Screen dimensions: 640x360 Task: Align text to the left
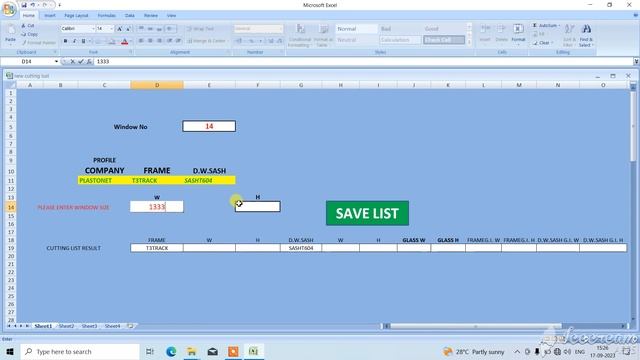click(x=141, y=41)
